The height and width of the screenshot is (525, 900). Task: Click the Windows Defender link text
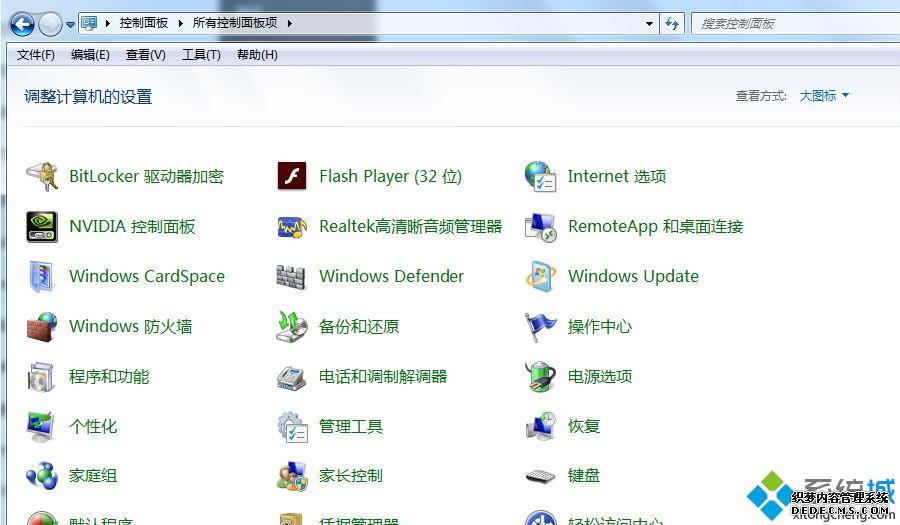pos(391,276)
